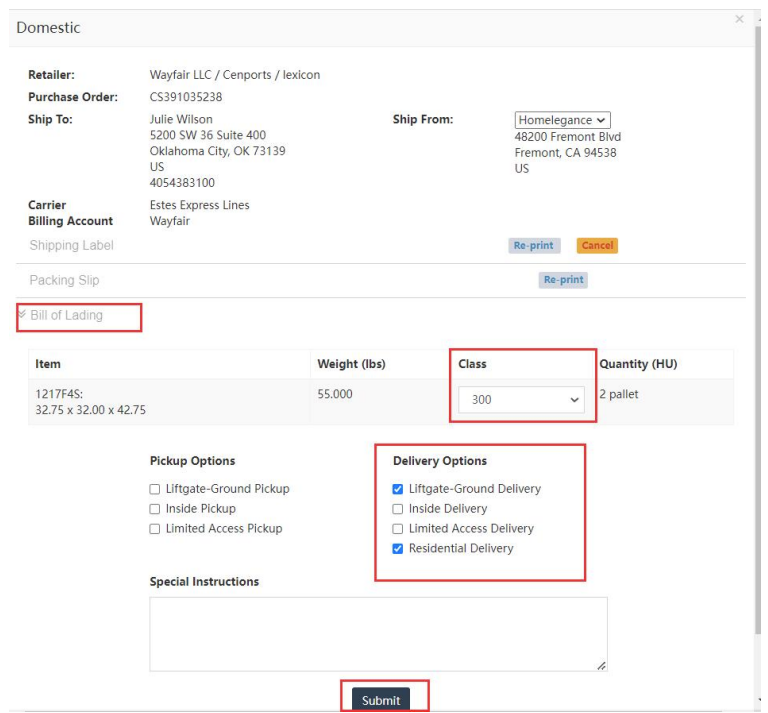Screen dimensions: 768x713
Task: Check Limited Access Delivery option
Action: click(398, 529)
